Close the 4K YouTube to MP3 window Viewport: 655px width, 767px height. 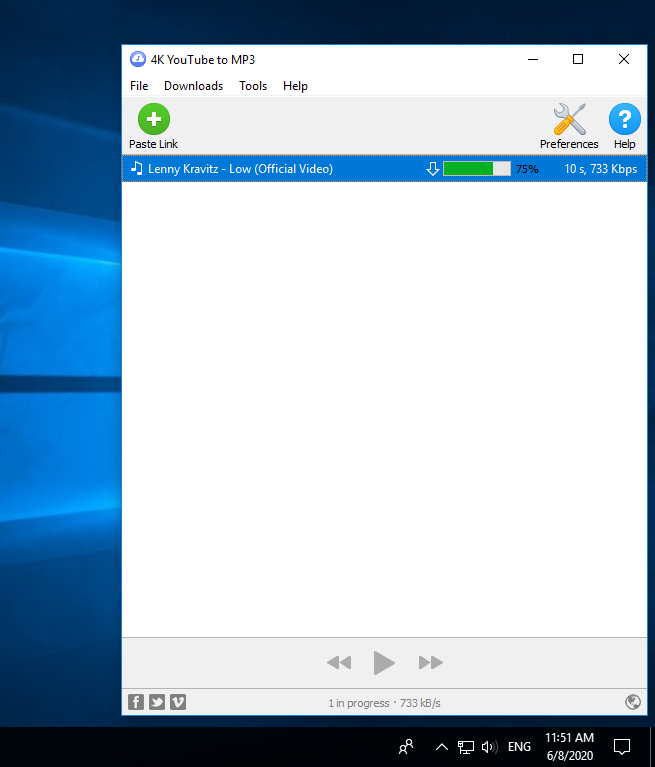[624, 59]
